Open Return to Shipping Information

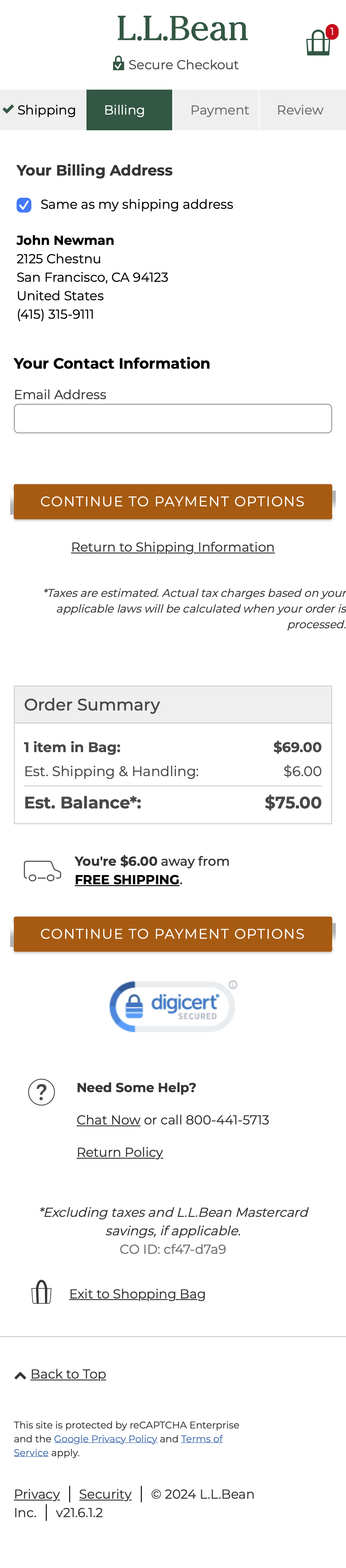pos(172,547)
